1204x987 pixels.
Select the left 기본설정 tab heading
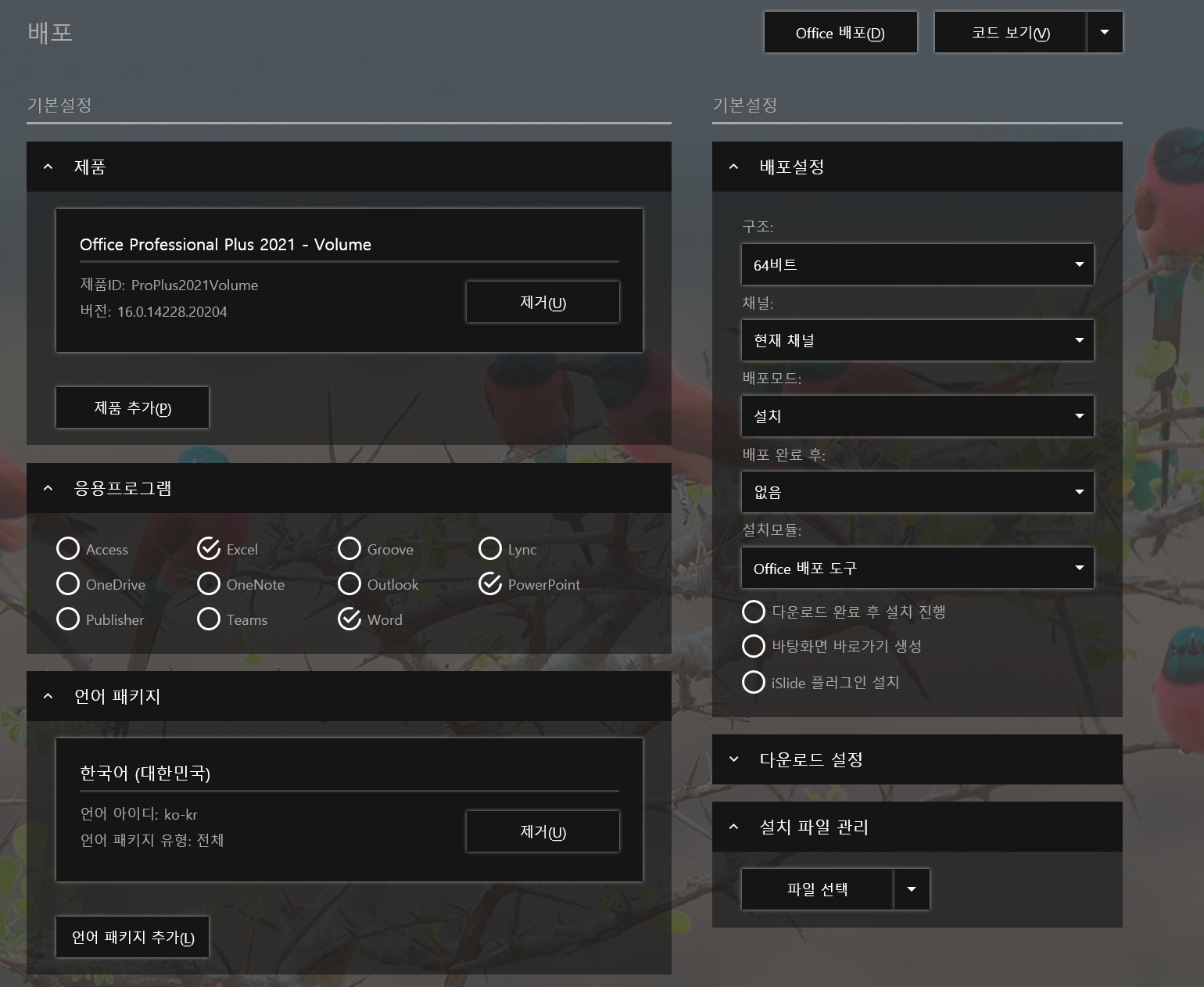tap(59, 105)
